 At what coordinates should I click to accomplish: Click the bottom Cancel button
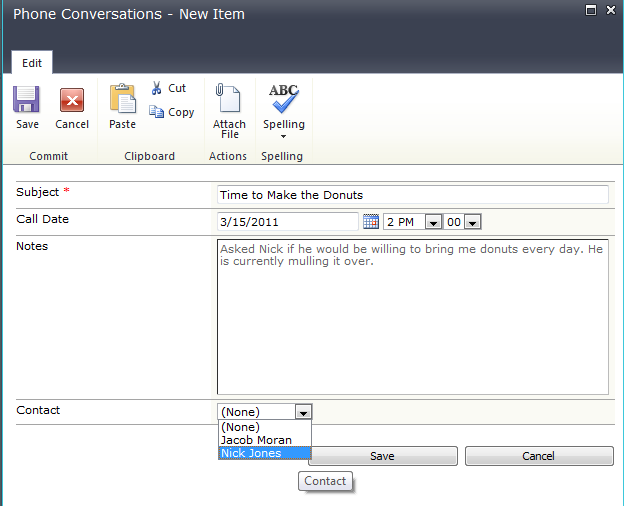539,456
